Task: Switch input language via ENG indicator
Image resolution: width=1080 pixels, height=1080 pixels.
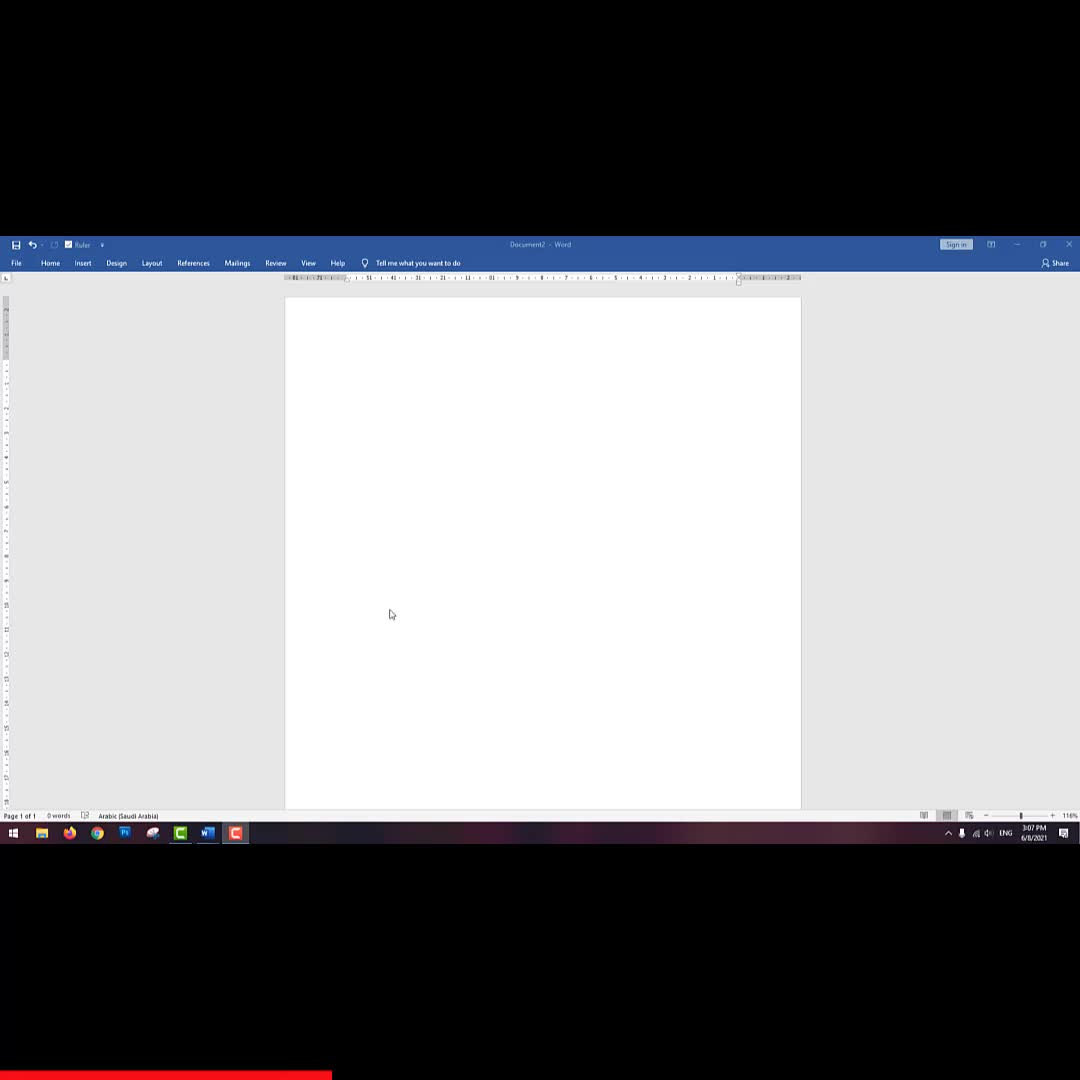Action: click(x=1006, y=833)
